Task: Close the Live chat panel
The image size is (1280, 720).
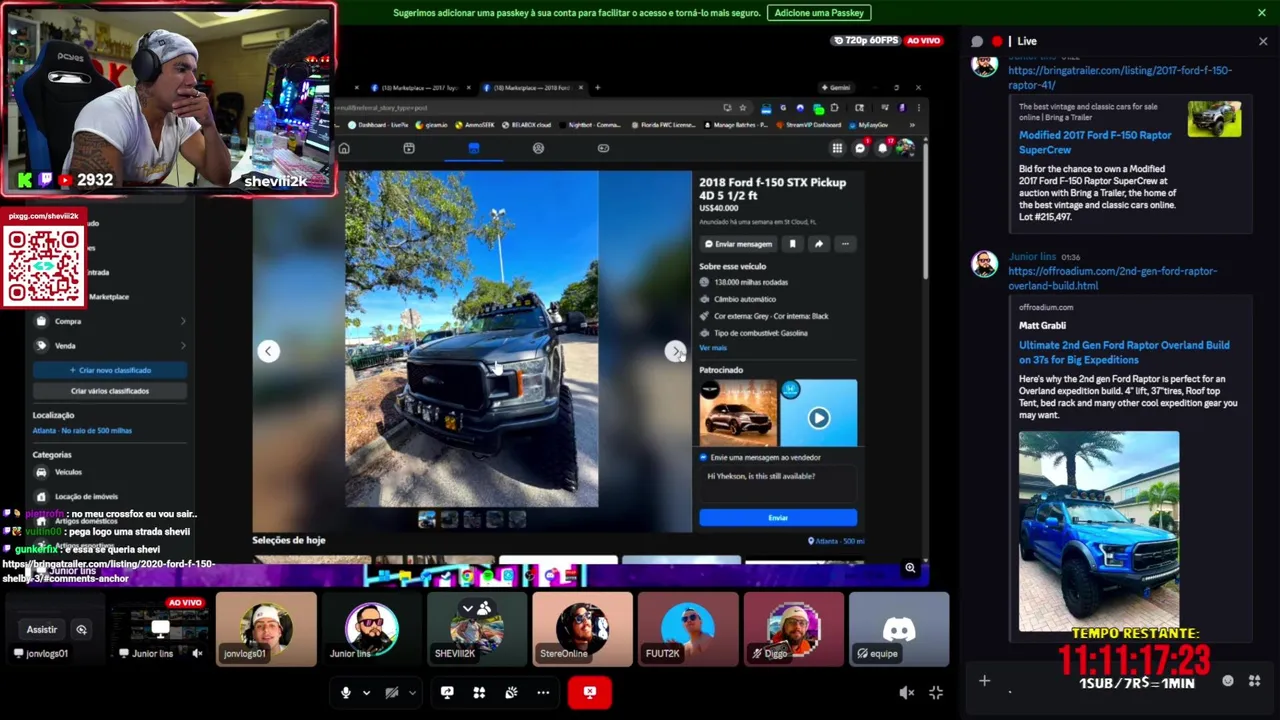Action: point(1263,41)
